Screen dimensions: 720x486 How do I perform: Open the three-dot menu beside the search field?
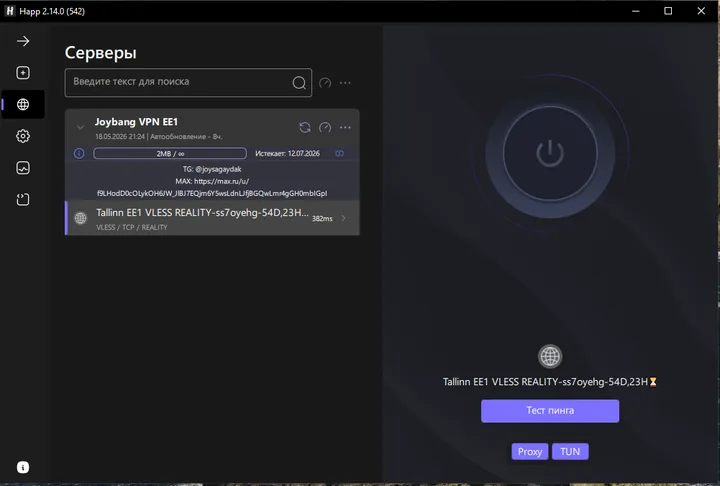(x=345, y=83)
